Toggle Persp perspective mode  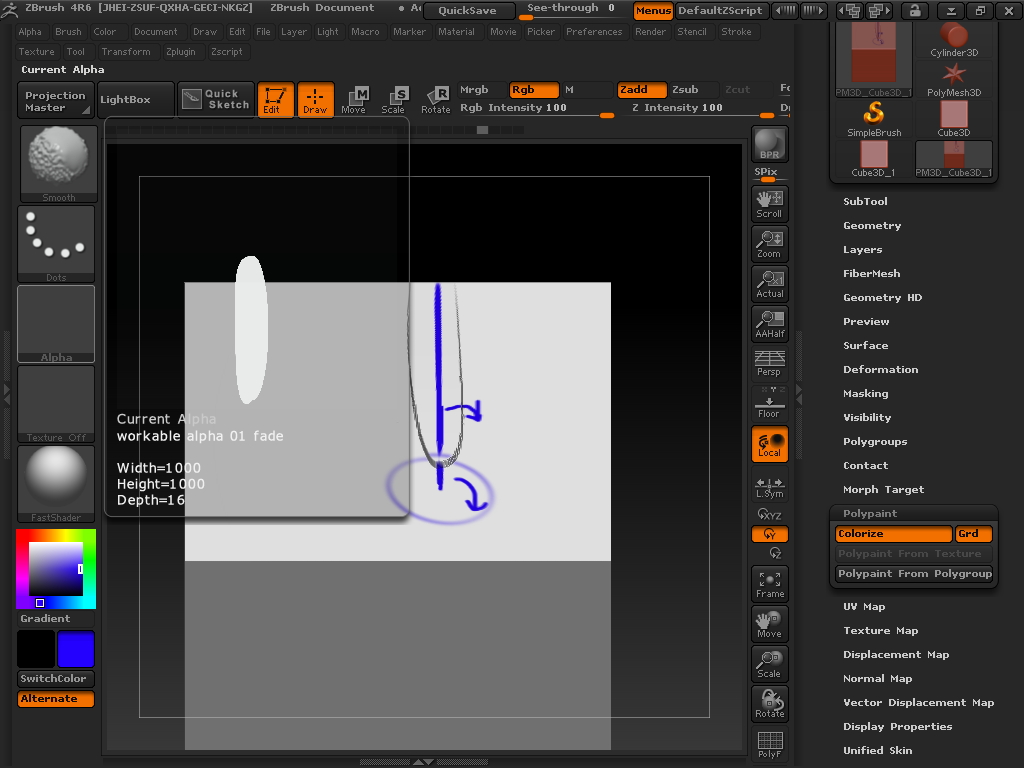(769, 362)
